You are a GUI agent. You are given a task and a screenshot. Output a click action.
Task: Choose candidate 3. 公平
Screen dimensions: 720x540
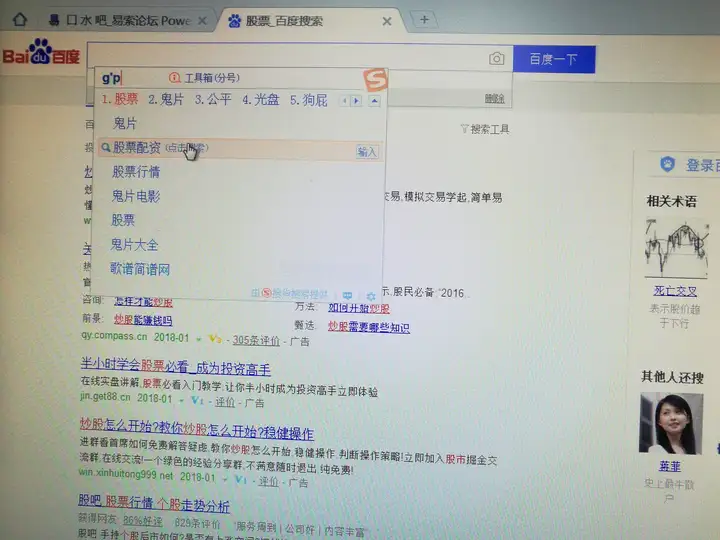click(x=213, y=100)
